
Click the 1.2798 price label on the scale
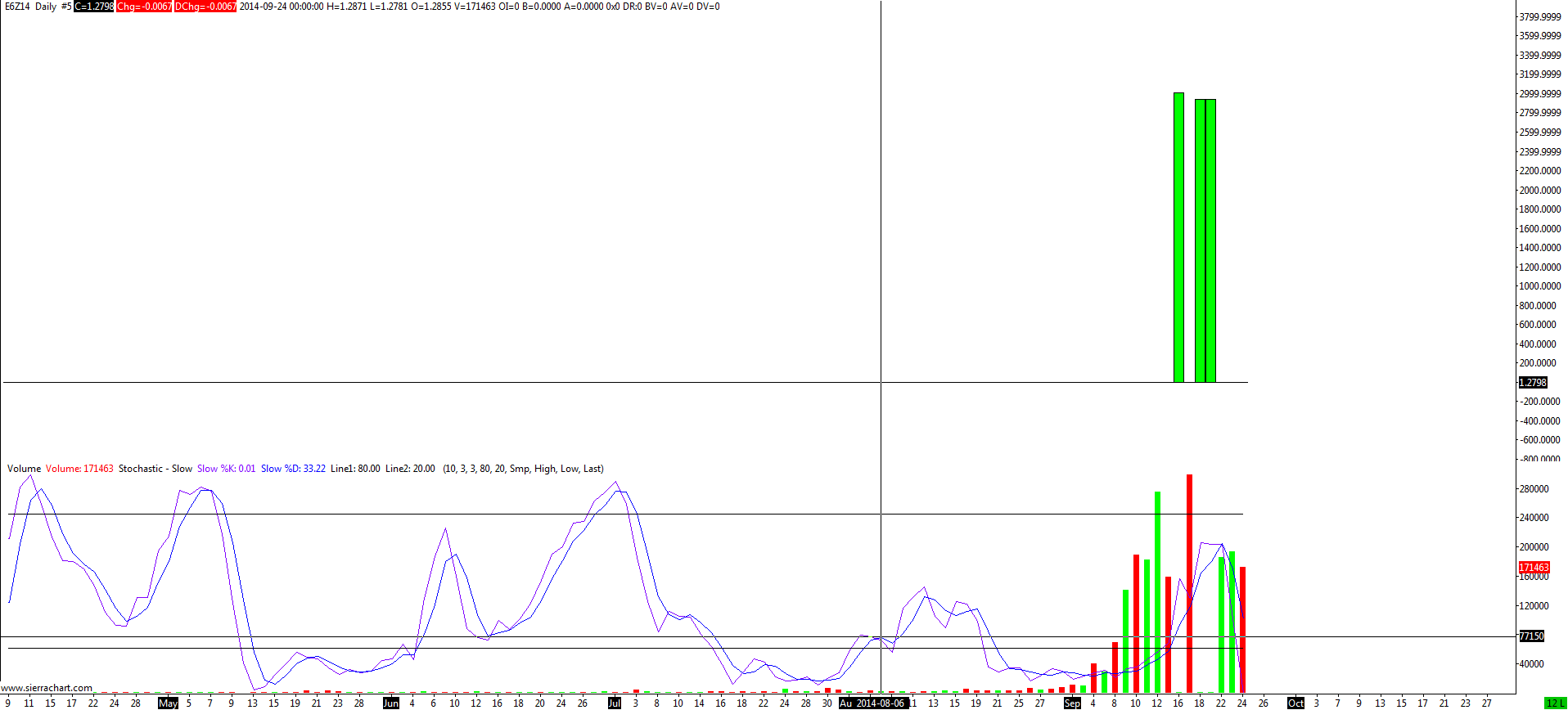click(x=1533, y=382)
